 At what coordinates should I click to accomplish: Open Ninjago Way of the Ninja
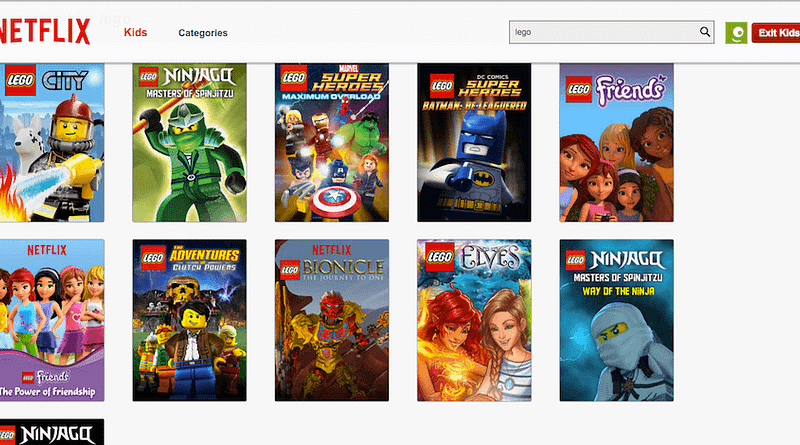(616, 320)
